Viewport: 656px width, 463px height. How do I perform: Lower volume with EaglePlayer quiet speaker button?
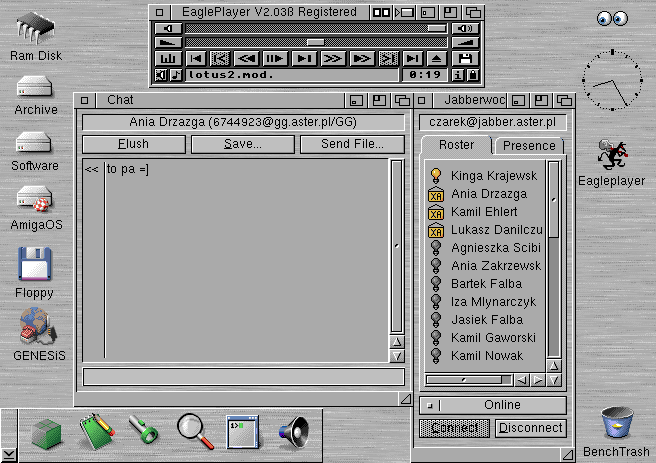pos(168,28)
